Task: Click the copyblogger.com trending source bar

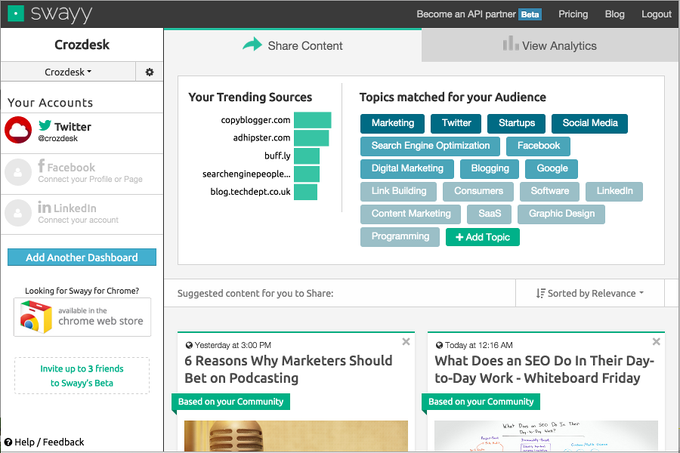Action: pyautogui.click(x=312, y=120)
